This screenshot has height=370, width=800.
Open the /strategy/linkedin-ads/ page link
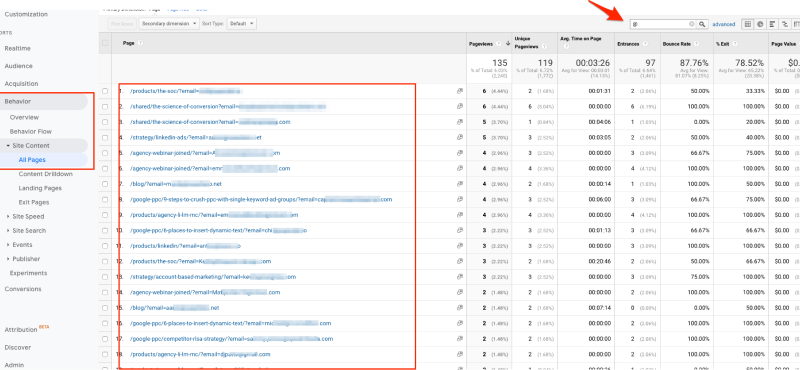tap(196, 137)
